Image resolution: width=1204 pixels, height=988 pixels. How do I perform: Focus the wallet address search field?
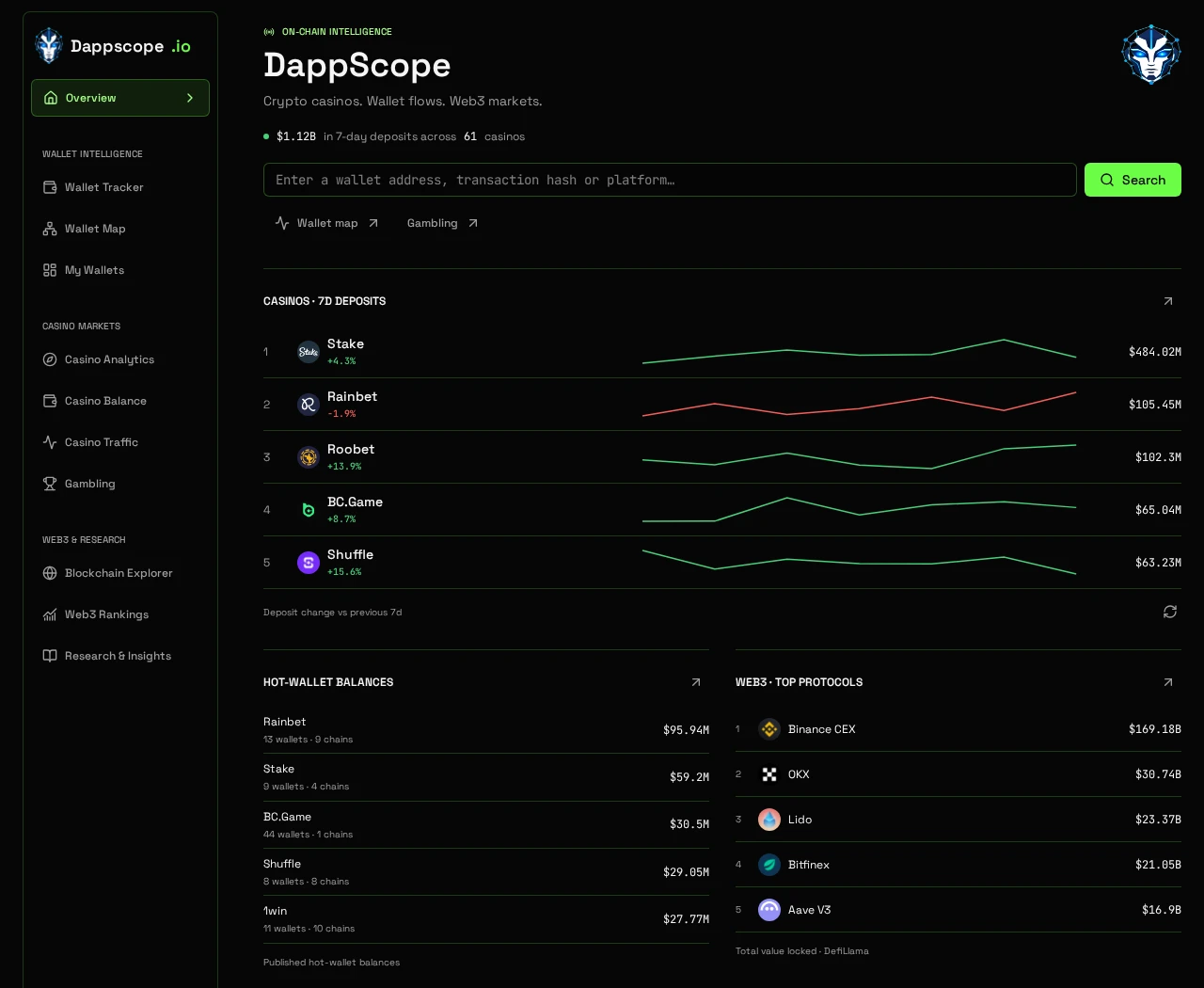point(670,180)
